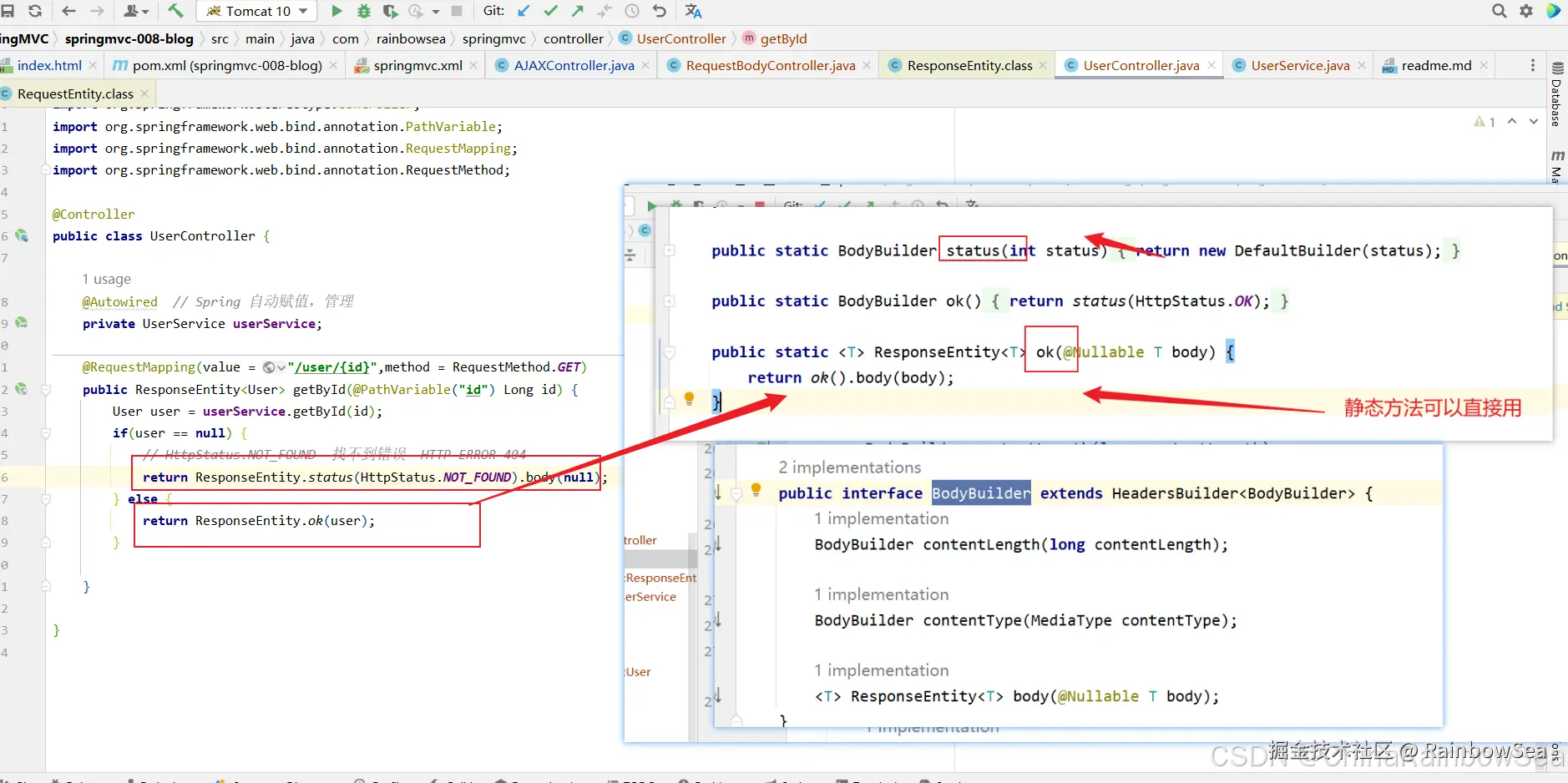Update project via Git blue arrow

pos(524,11)
